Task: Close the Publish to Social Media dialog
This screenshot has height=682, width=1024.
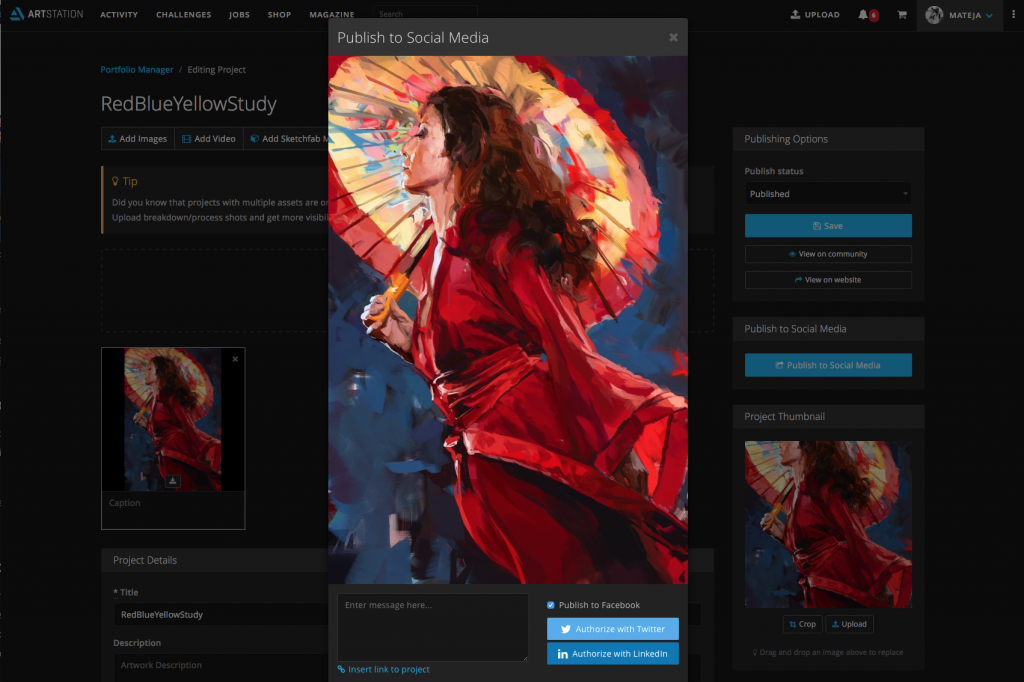Action: (x=673, y=38)
